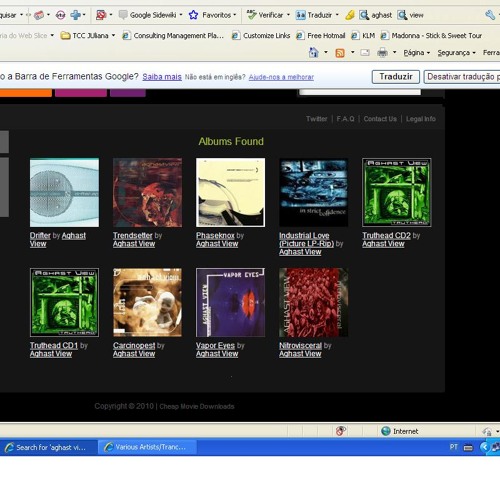Open the home page icon
500x500 pixels.
click(x=313, y=52)
